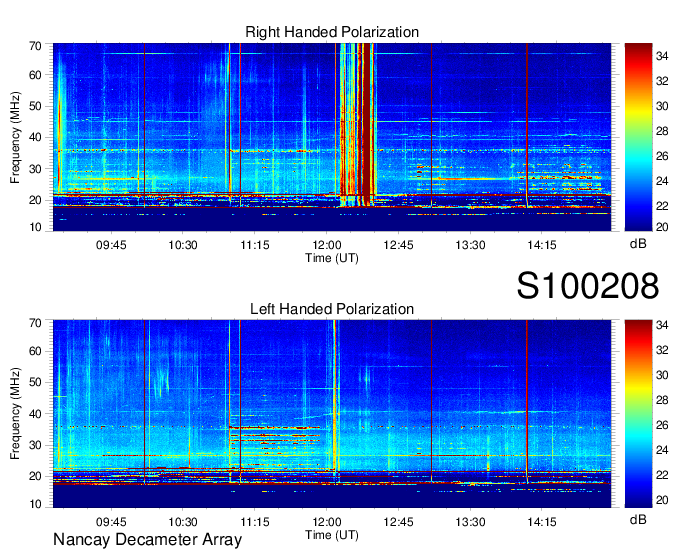The image size is (680, 552).
Task: Click the 70 MHz tick of the Right Handed plot
Action: (35, 46)
